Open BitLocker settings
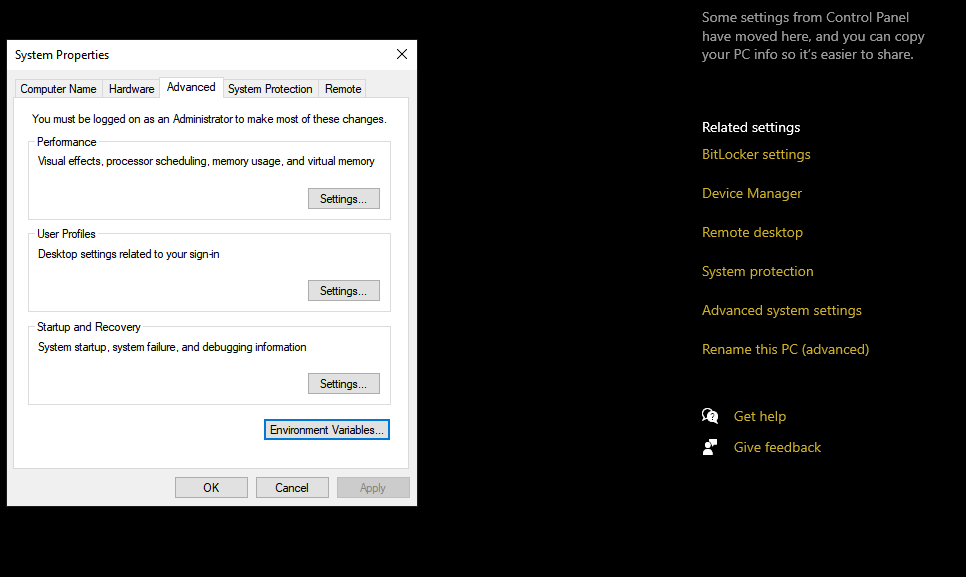 pos(756,154)
